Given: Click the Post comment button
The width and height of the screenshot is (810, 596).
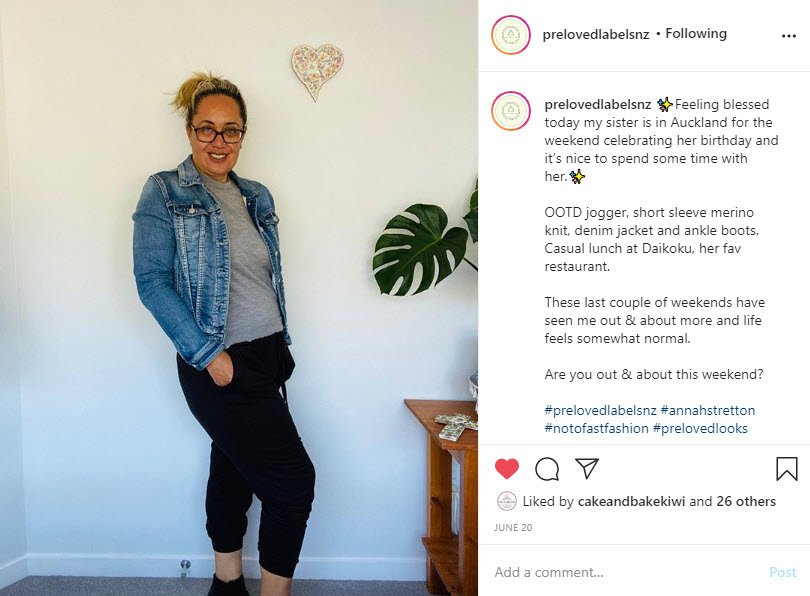Looking at the screenshot, I should (783, 572).
